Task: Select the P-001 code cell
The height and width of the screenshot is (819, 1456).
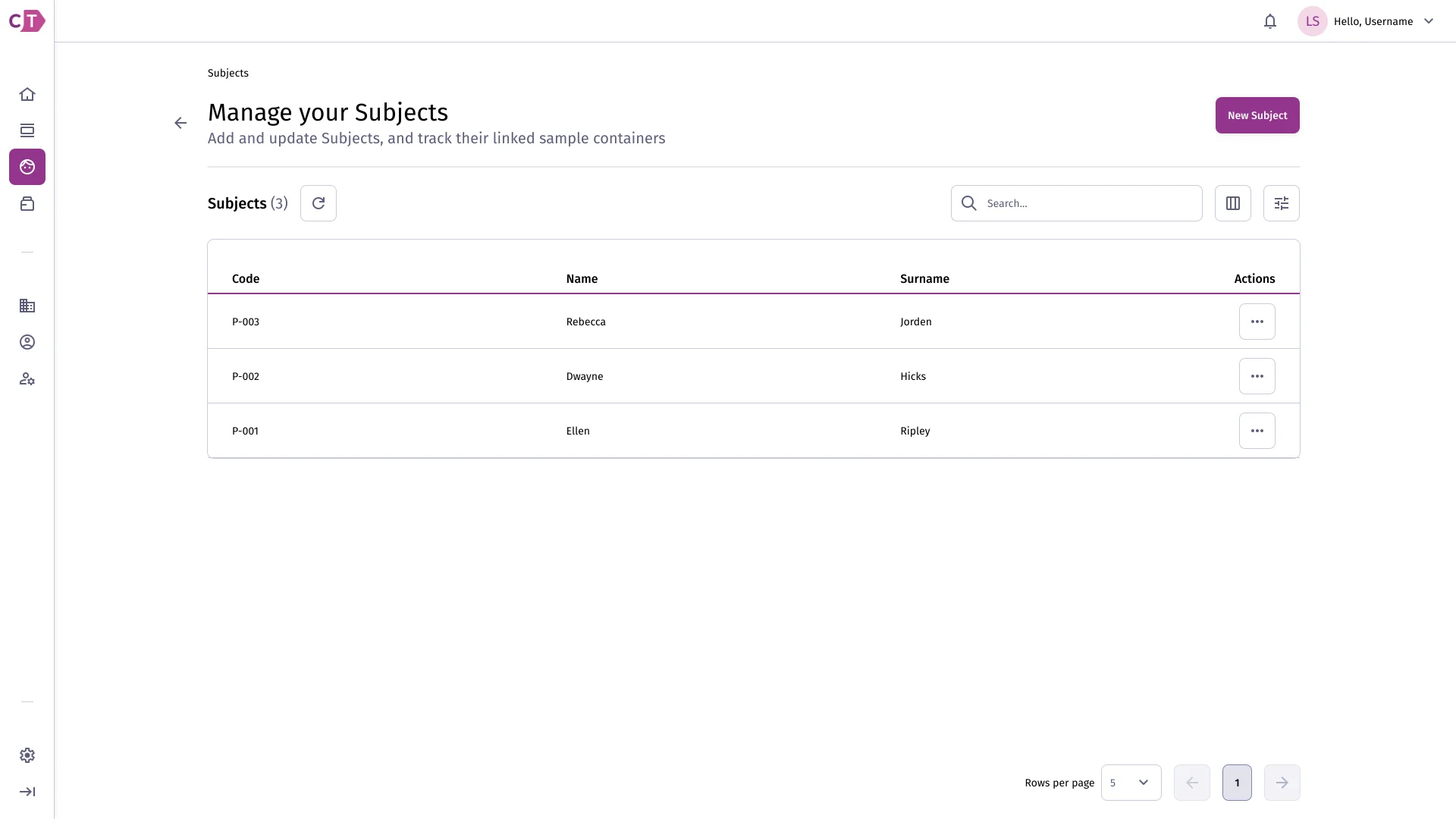Action: (246, 431)
